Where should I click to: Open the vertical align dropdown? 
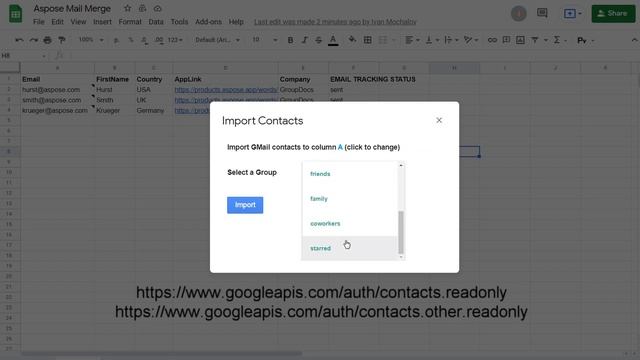click(x=432, y=40)
